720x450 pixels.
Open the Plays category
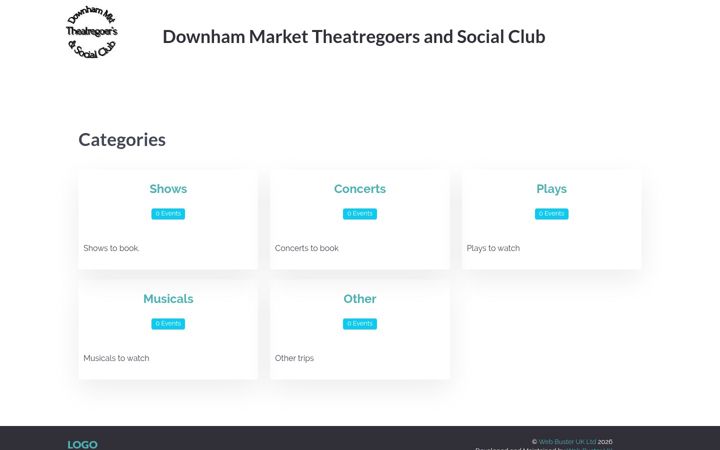(551, 189)
